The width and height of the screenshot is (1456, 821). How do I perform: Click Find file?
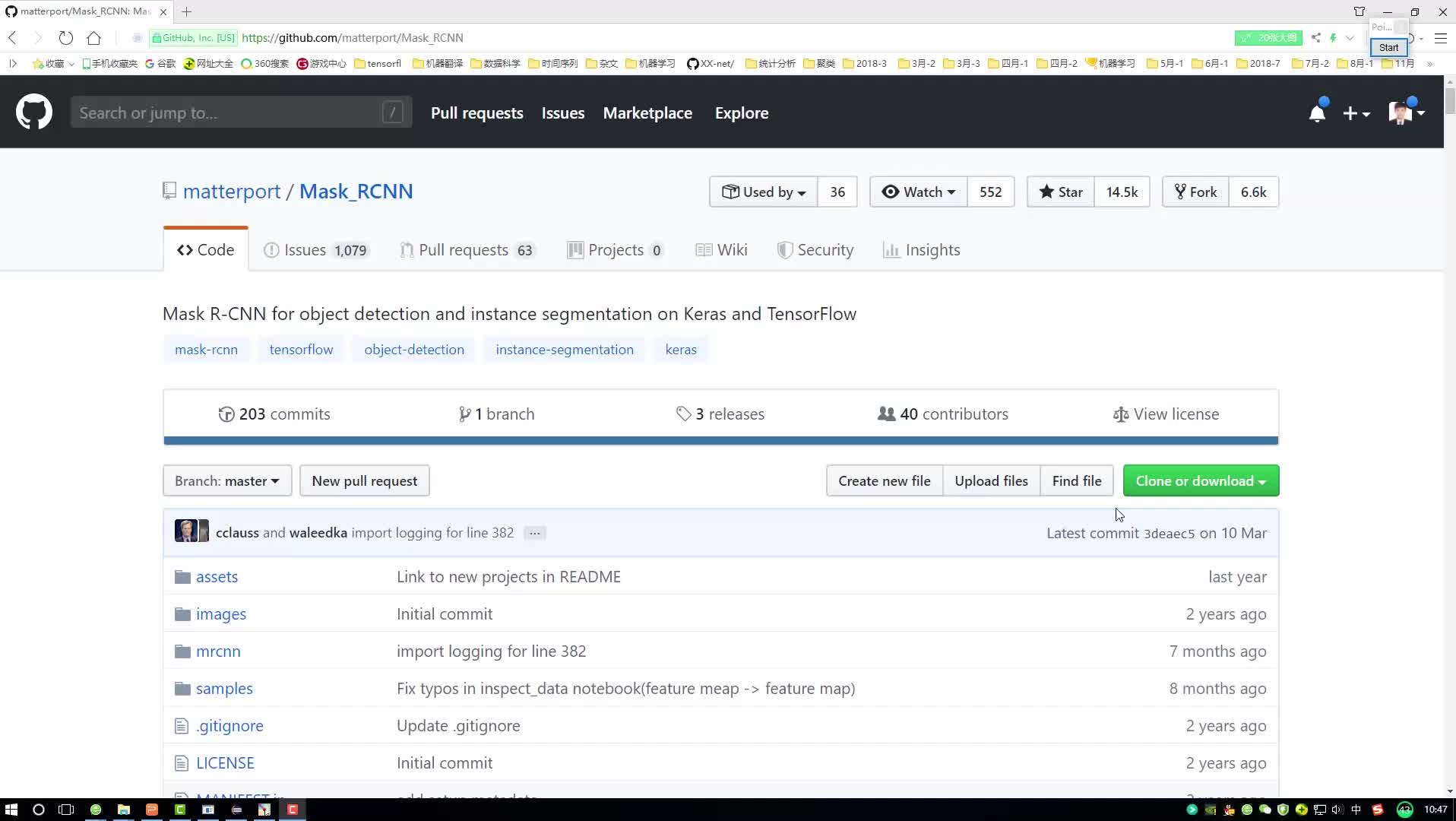coord(1077,481)
